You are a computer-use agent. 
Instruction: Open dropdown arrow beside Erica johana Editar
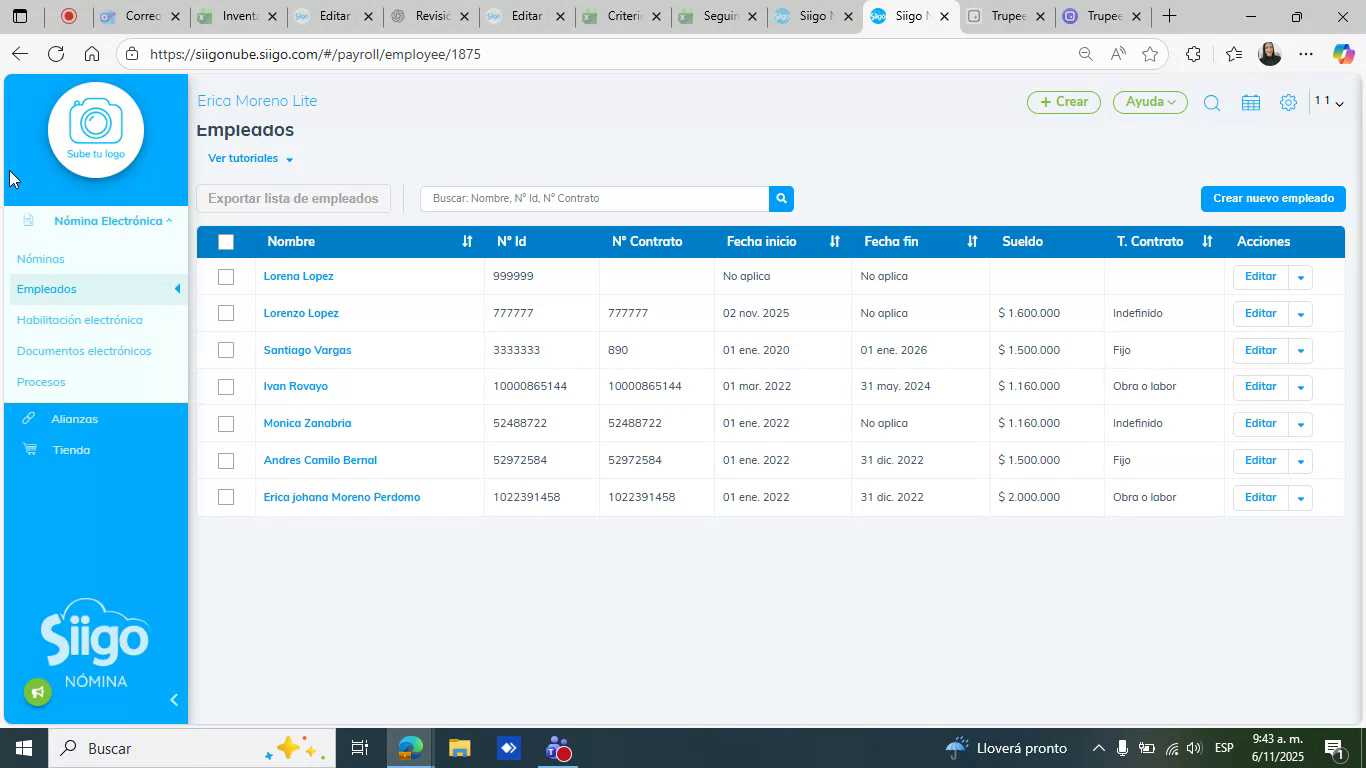pos(1300,498)
